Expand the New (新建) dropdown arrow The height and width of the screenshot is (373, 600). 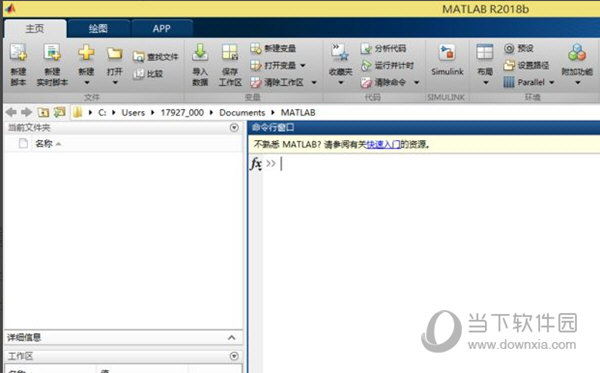pos(87,82)
